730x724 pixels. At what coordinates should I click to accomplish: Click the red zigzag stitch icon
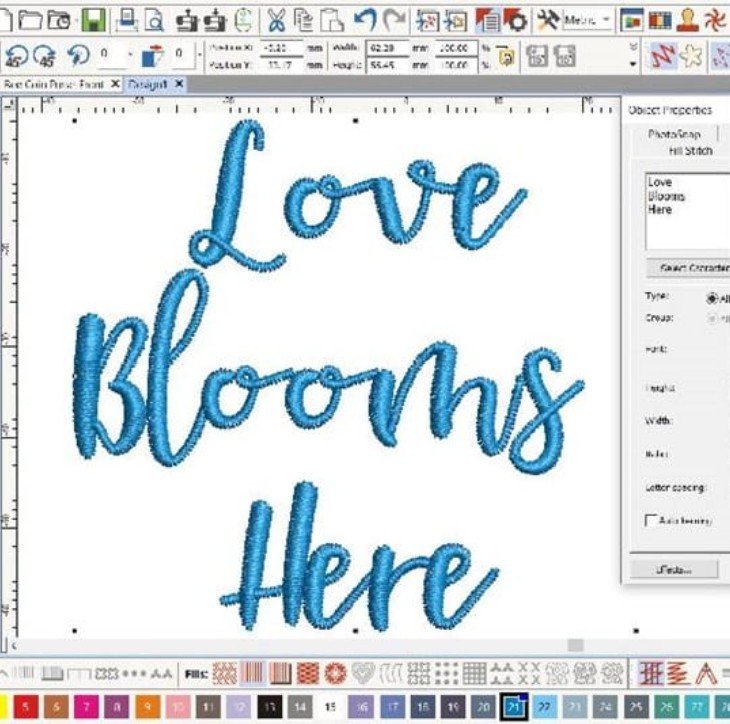click(x=663, y=55)
